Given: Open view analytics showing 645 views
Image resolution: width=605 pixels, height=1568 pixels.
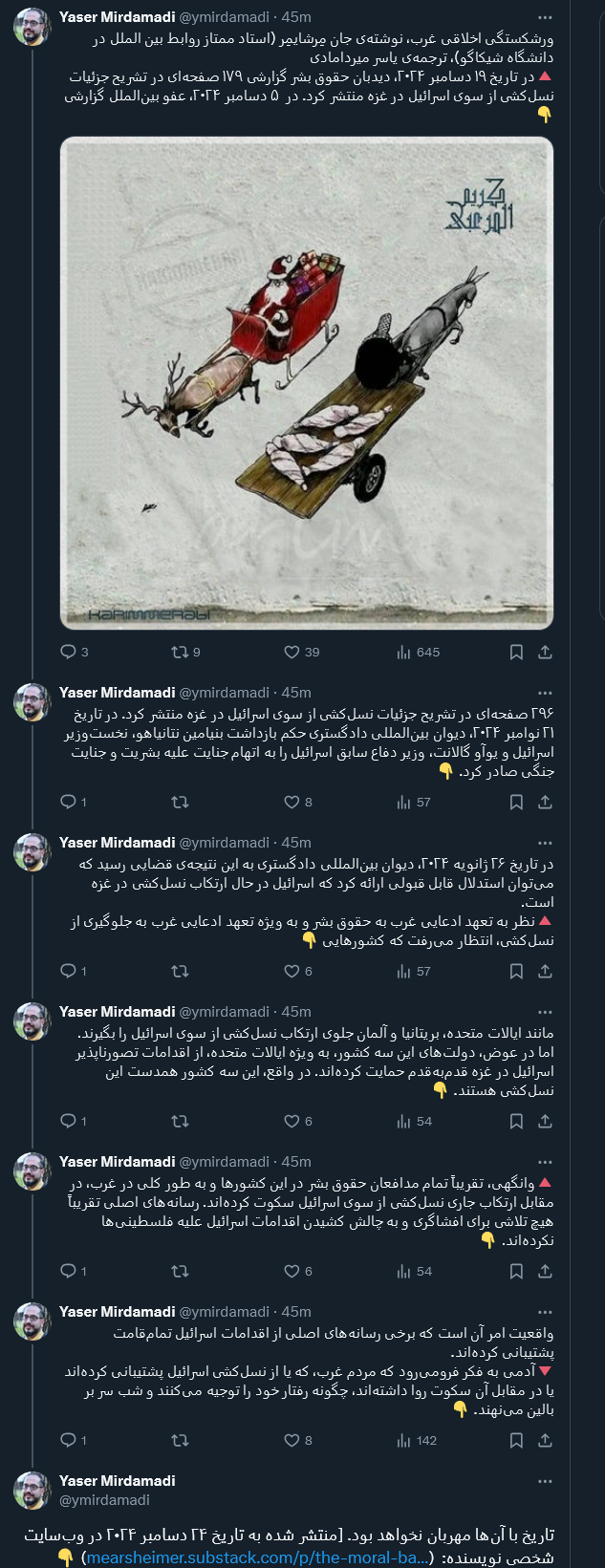Looking at the screenshot, I should pos(405,652).
